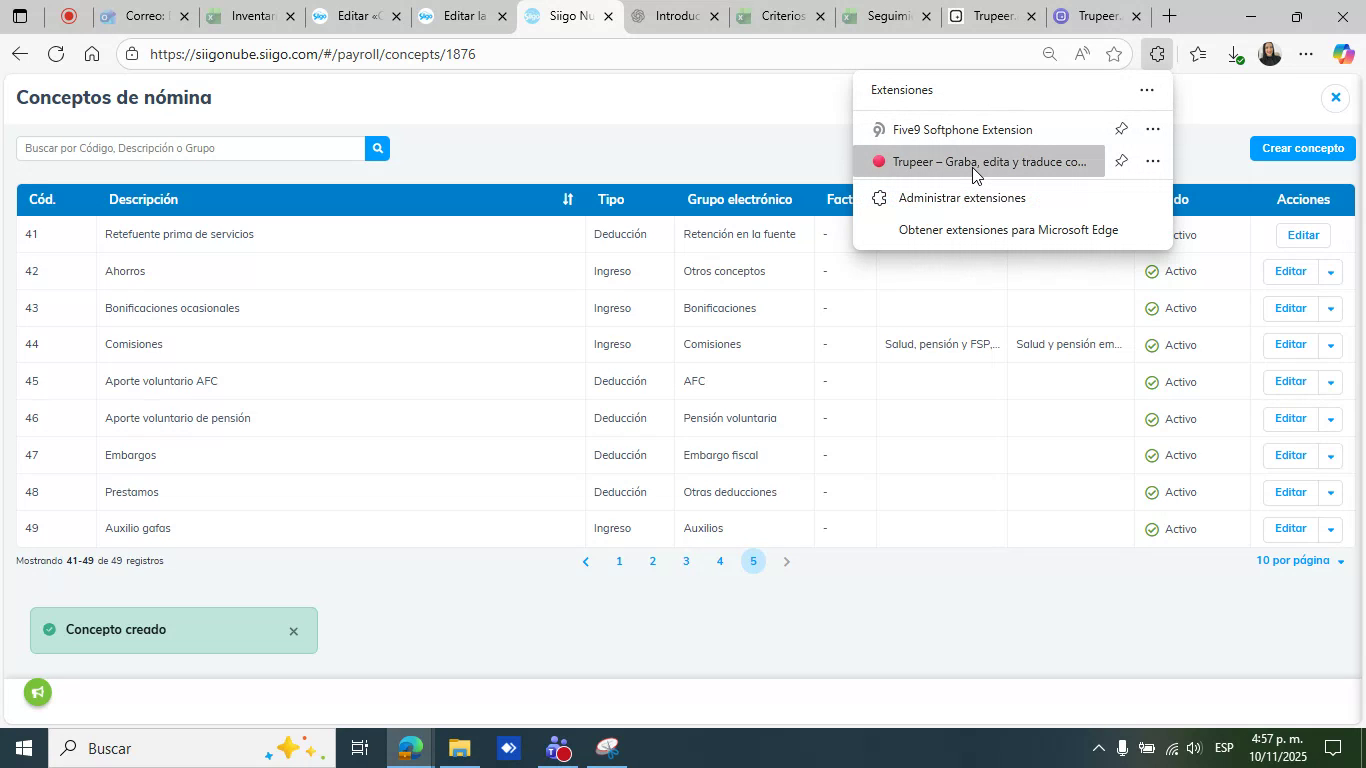Go to previous page arrow in pagination
This screenshot has height=768, width=1366.
586,562
